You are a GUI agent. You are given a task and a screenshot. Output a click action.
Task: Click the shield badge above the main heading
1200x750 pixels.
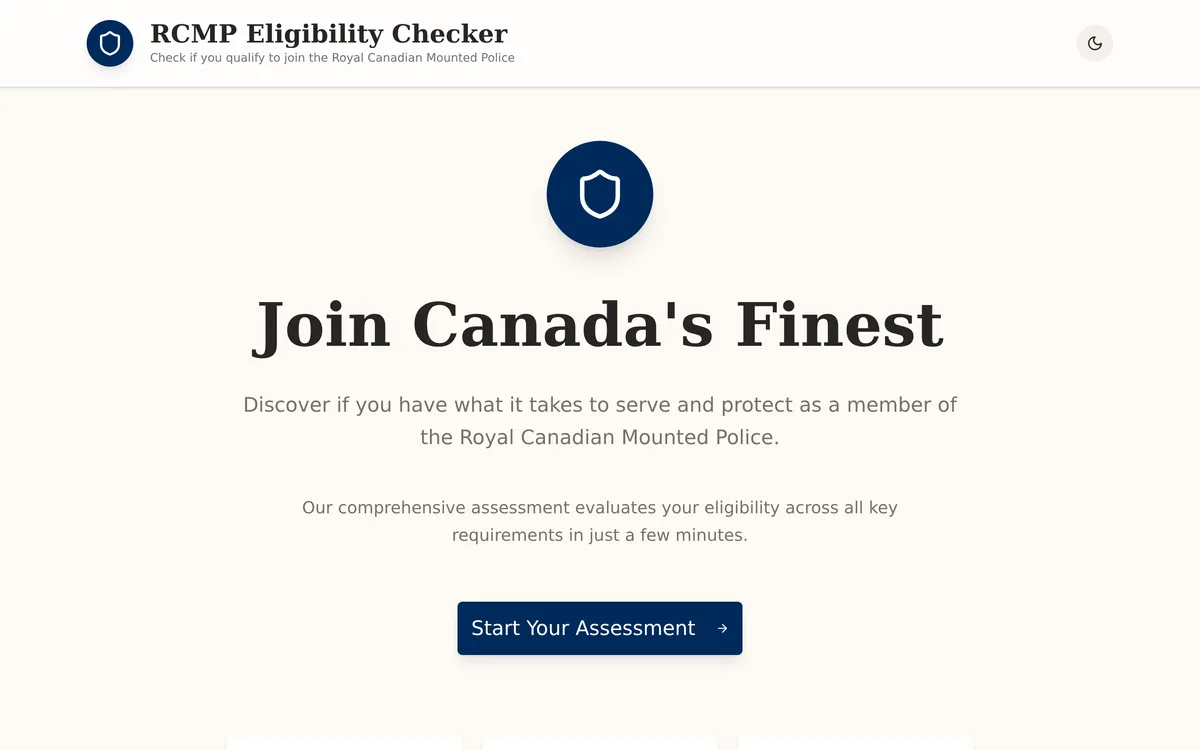click(x=599, y=193)
